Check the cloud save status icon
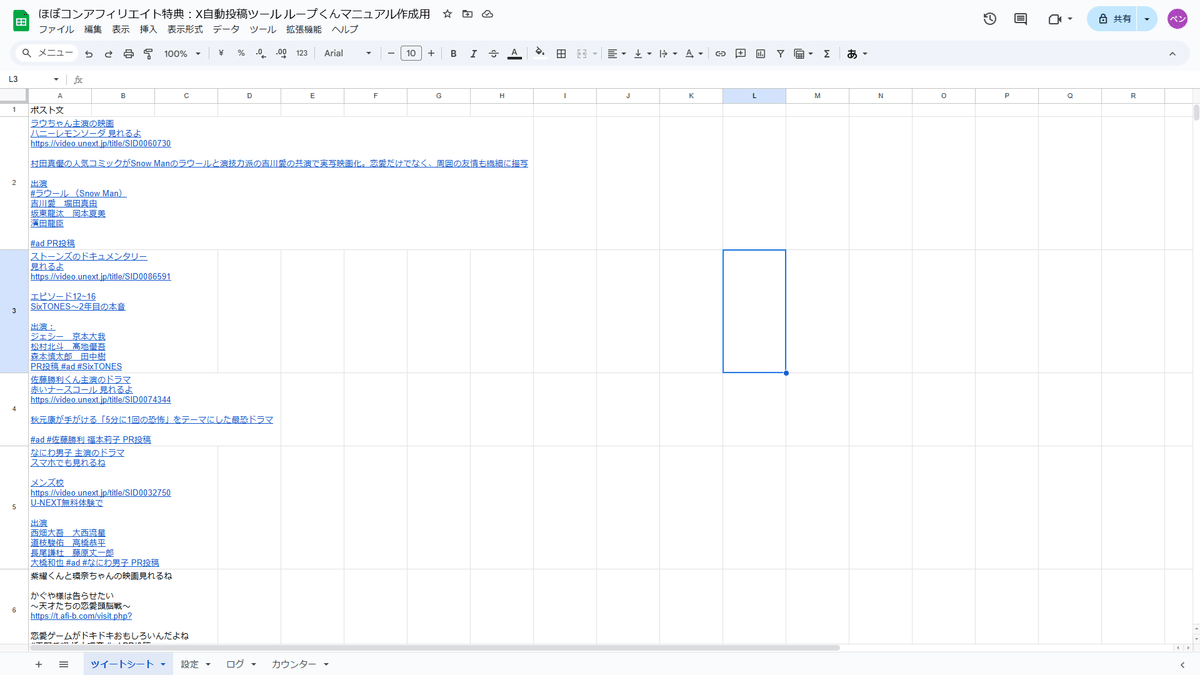The width and height of the screenshot is (1200, 675). coord(487,14)
